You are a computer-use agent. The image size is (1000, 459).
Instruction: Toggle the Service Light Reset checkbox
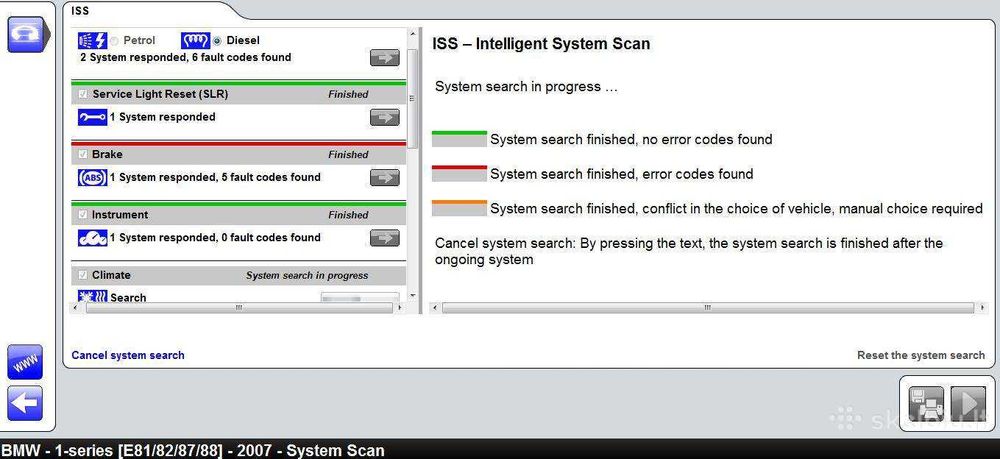click(82, 94)
